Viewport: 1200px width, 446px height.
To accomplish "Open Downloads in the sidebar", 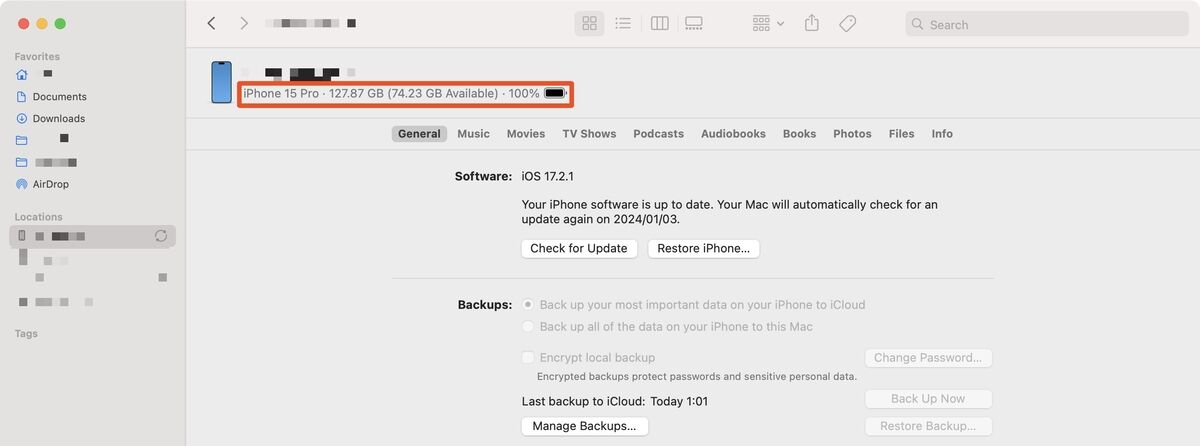I will pyautogui.click(x=58, y=119).
